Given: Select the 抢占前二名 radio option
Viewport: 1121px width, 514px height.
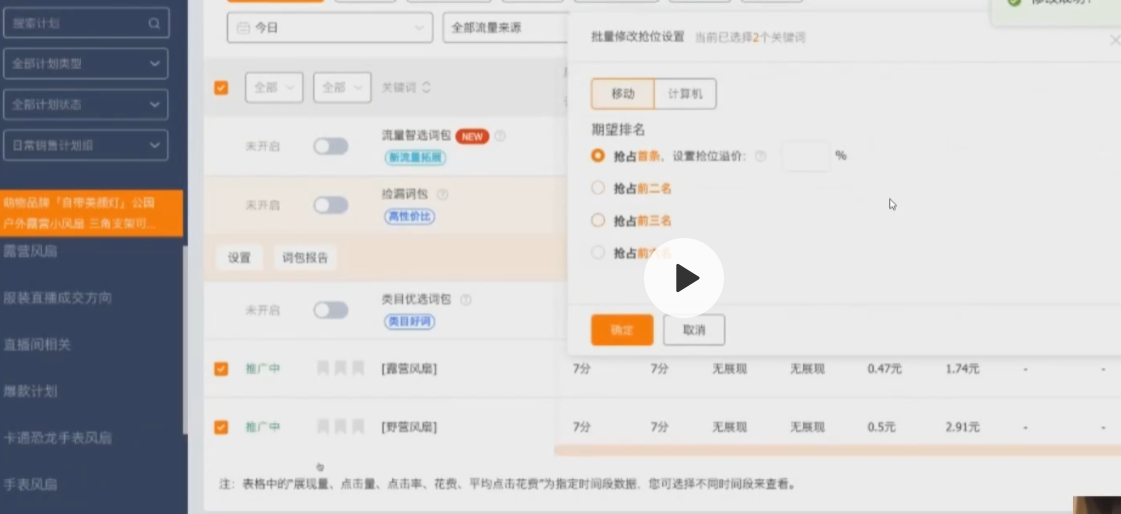Looking at the screenshot, I should [598, 188].
